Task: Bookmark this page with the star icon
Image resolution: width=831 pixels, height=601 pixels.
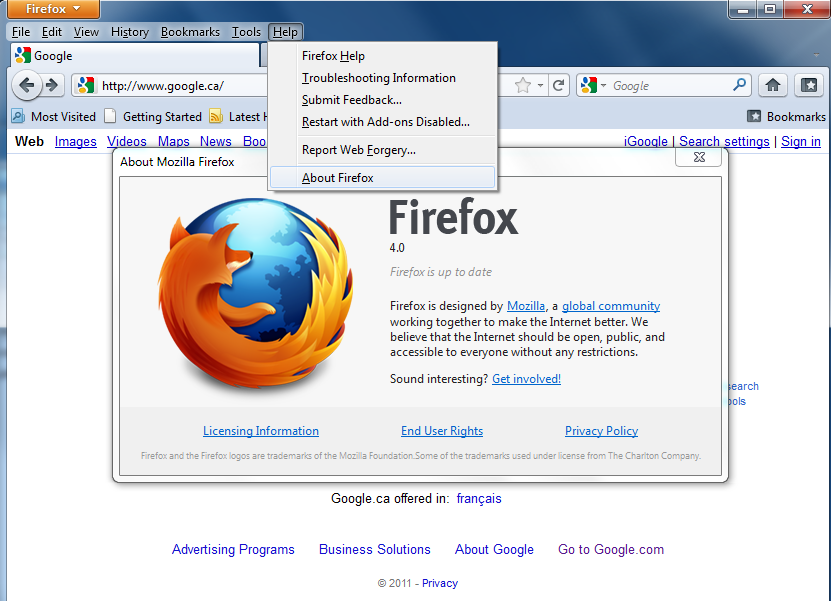Action: tap(523, 85)
